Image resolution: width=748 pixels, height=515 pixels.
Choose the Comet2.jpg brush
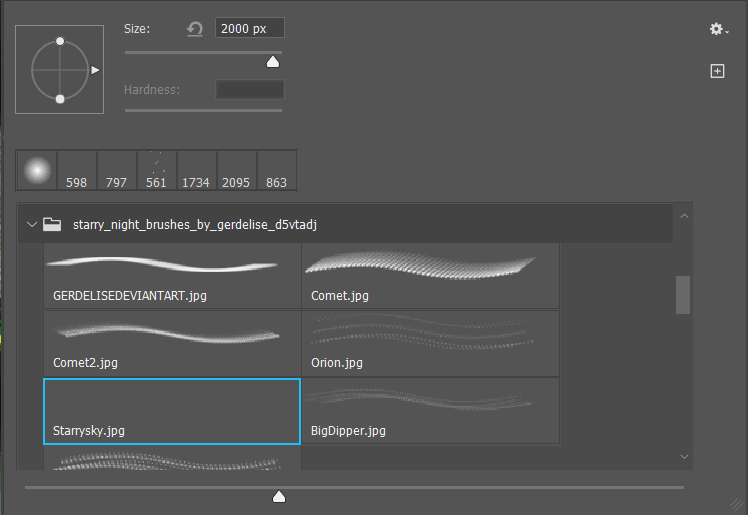click(172, 343)
